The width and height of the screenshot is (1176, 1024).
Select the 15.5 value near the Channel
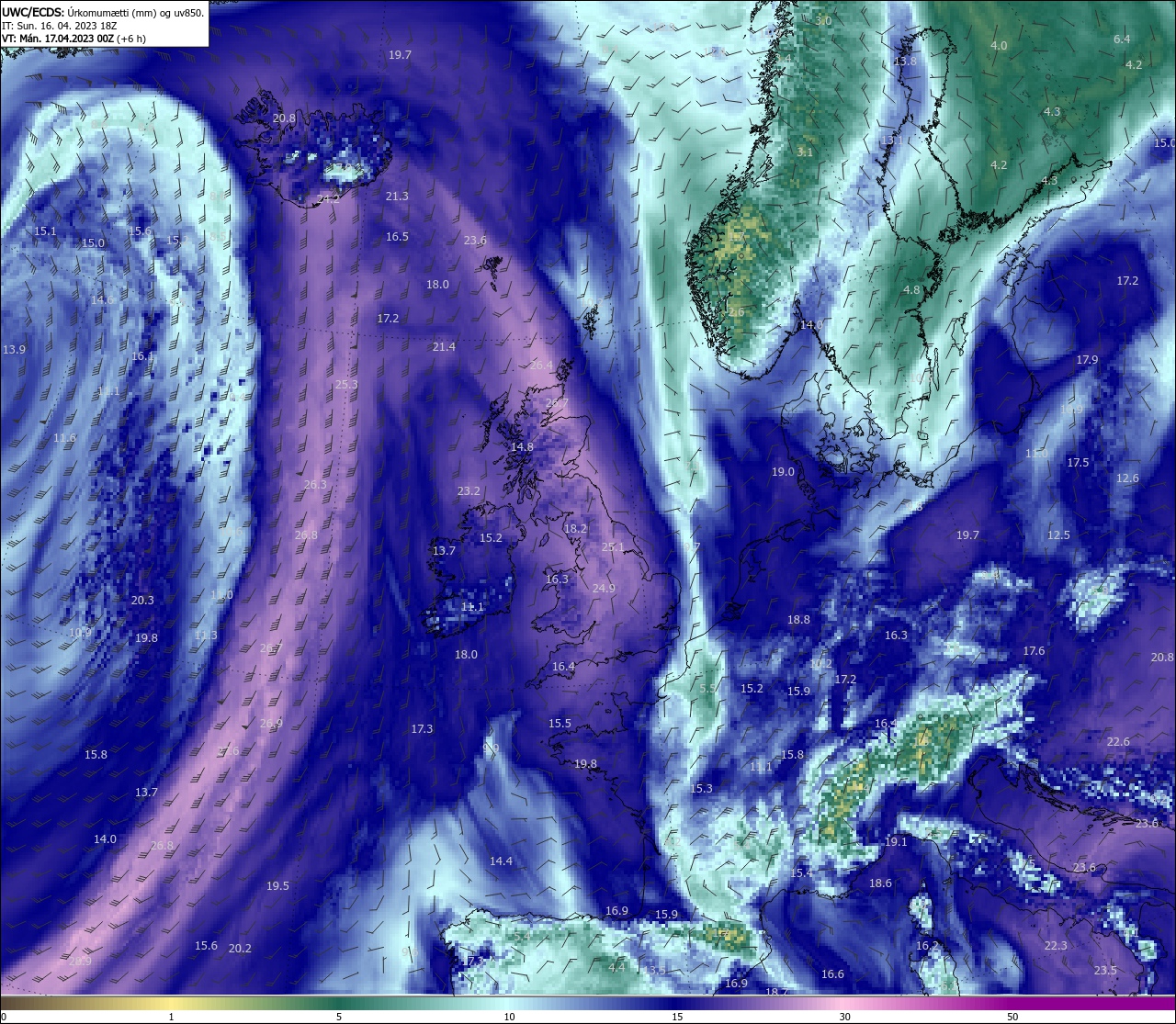560,724
